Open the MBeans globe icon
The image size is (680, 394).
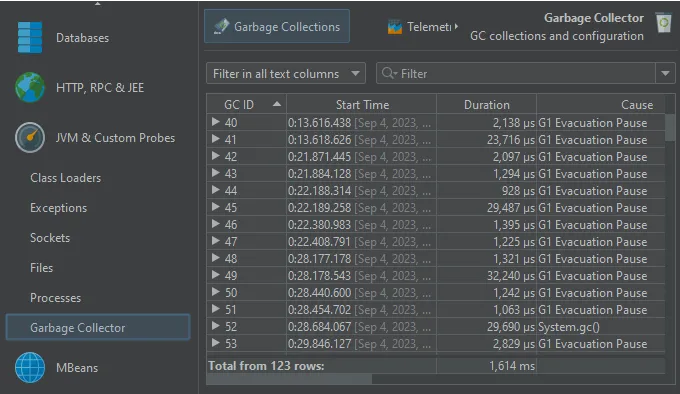30,368
